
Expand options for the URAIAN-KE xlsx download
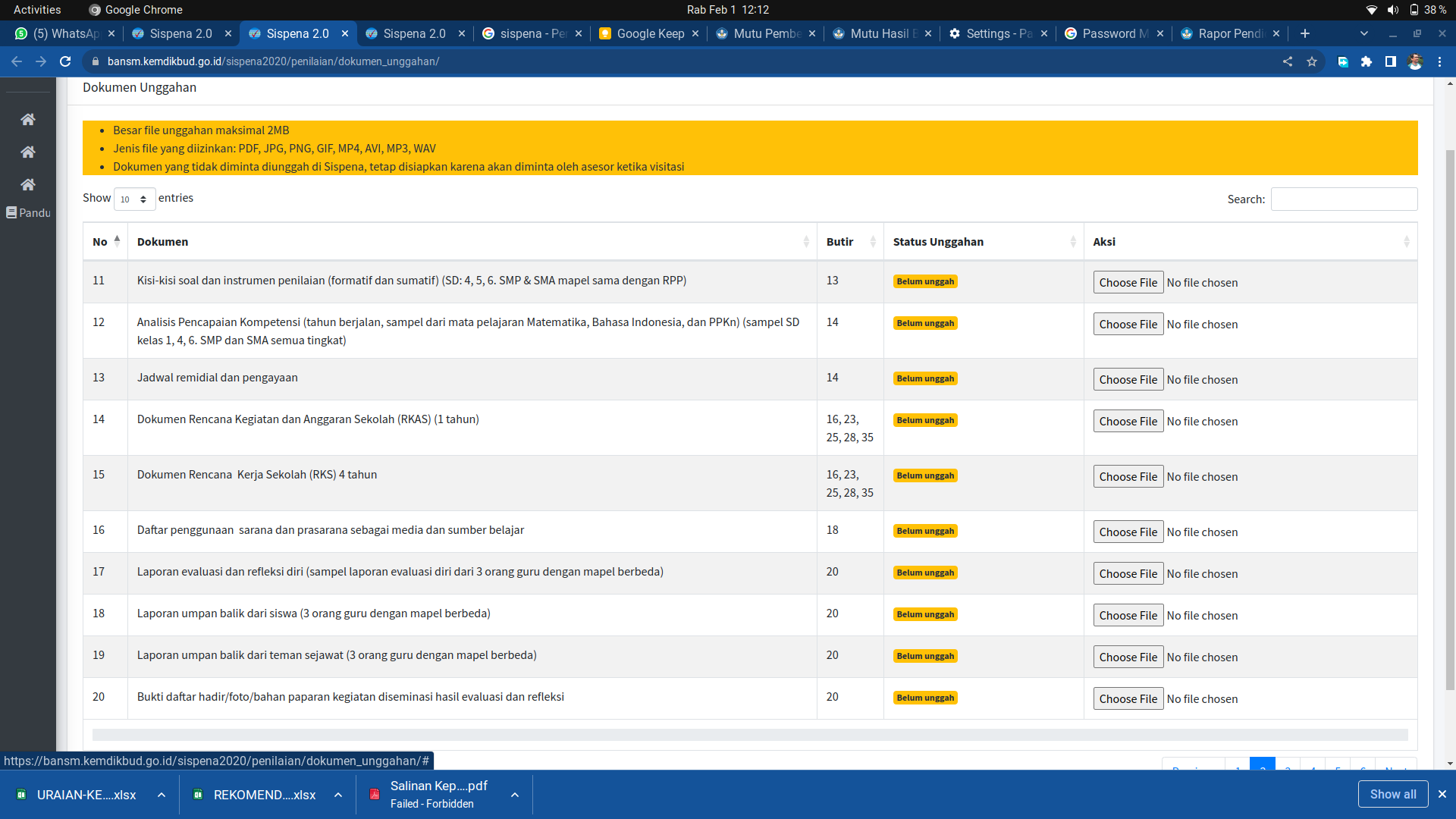[162, 795]
